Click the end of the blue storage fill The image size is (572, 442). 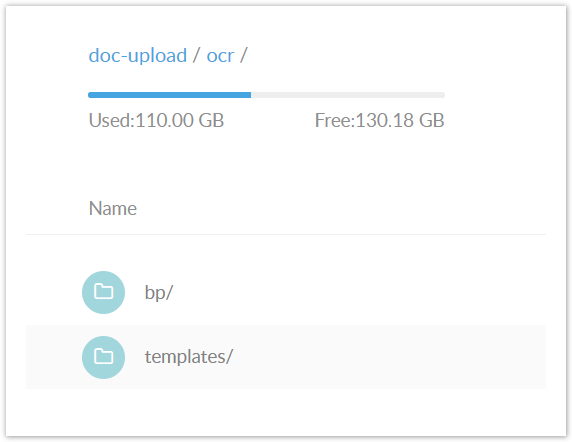click(250, 95)
